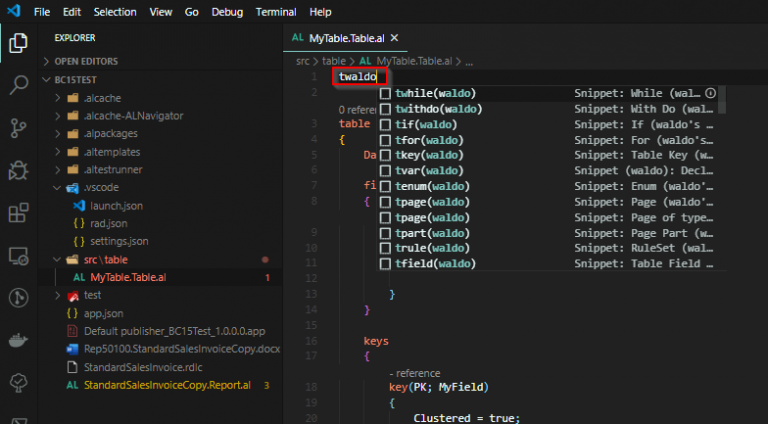Viewport: 768px width, 424px height.
Task: Open the Extensions view in activity bar
Action: coord(18,213)
